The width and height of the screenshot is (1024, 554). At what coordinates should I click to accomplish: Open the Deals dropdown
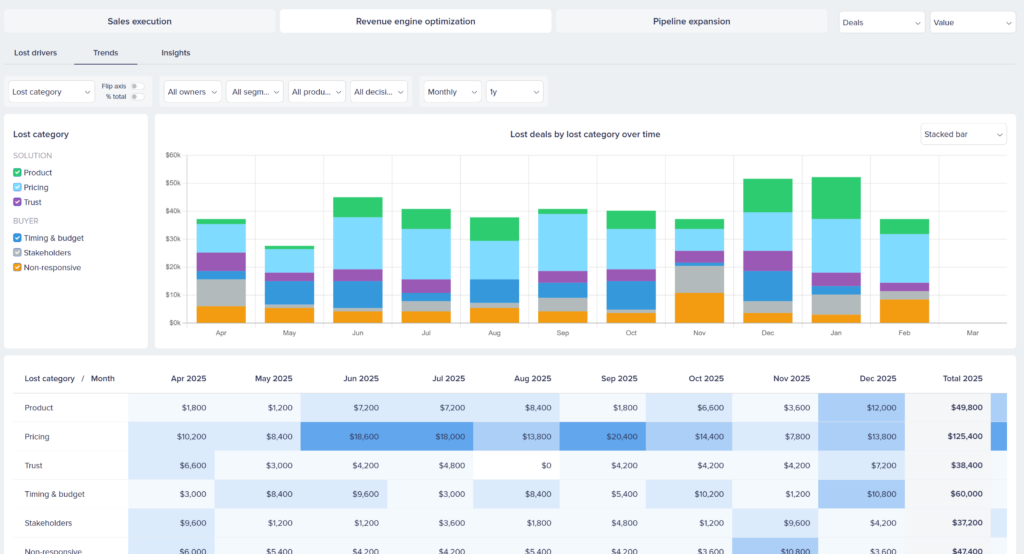[881, 22]
